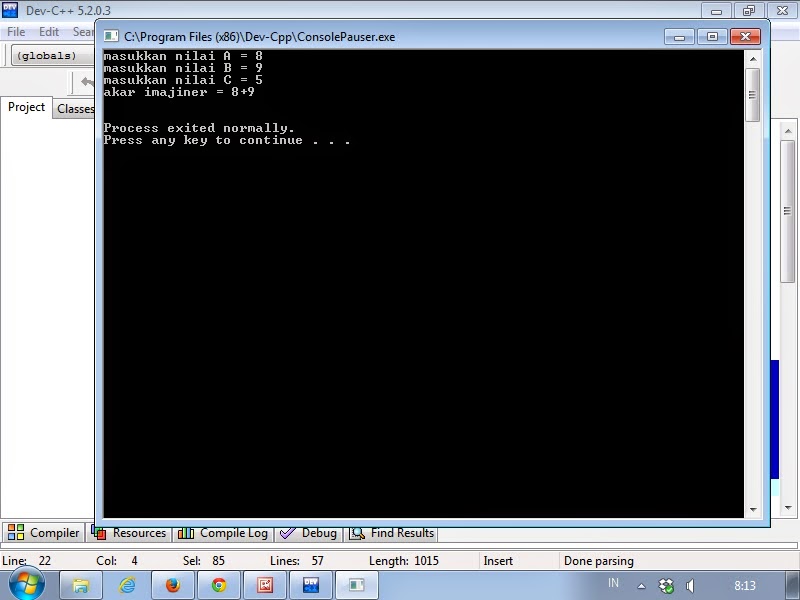This screenshot has height=600, width=800.
Task: Click the Length: 1015 status entry
Action: tap(404, 561)
